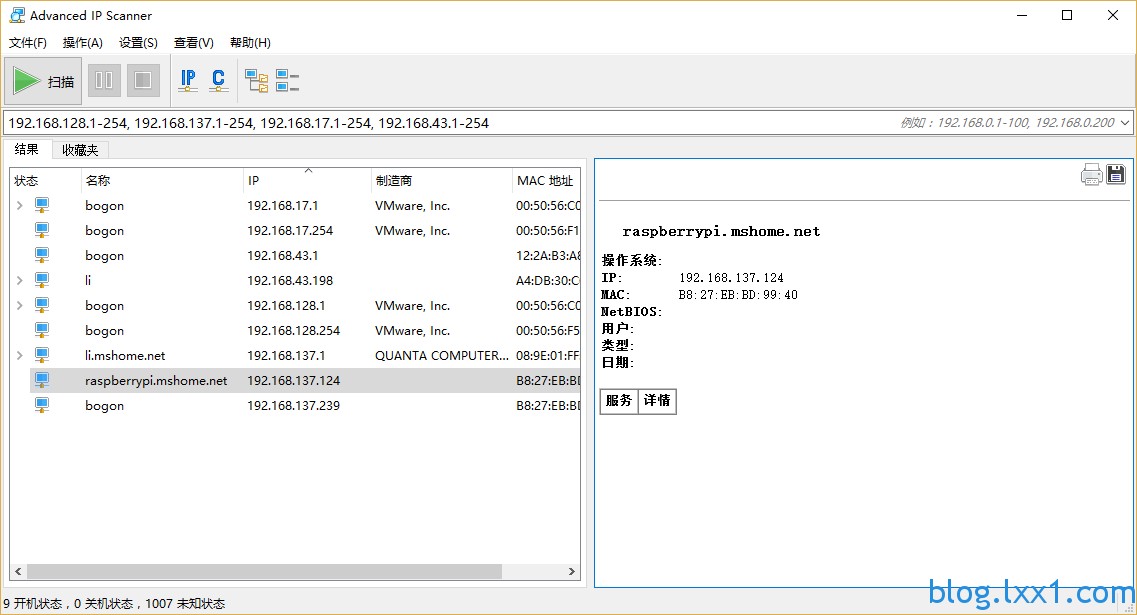This screenshot has width=1137, height=615.
Task: Sort by the 状态 column header
Action: coord(45,181)
